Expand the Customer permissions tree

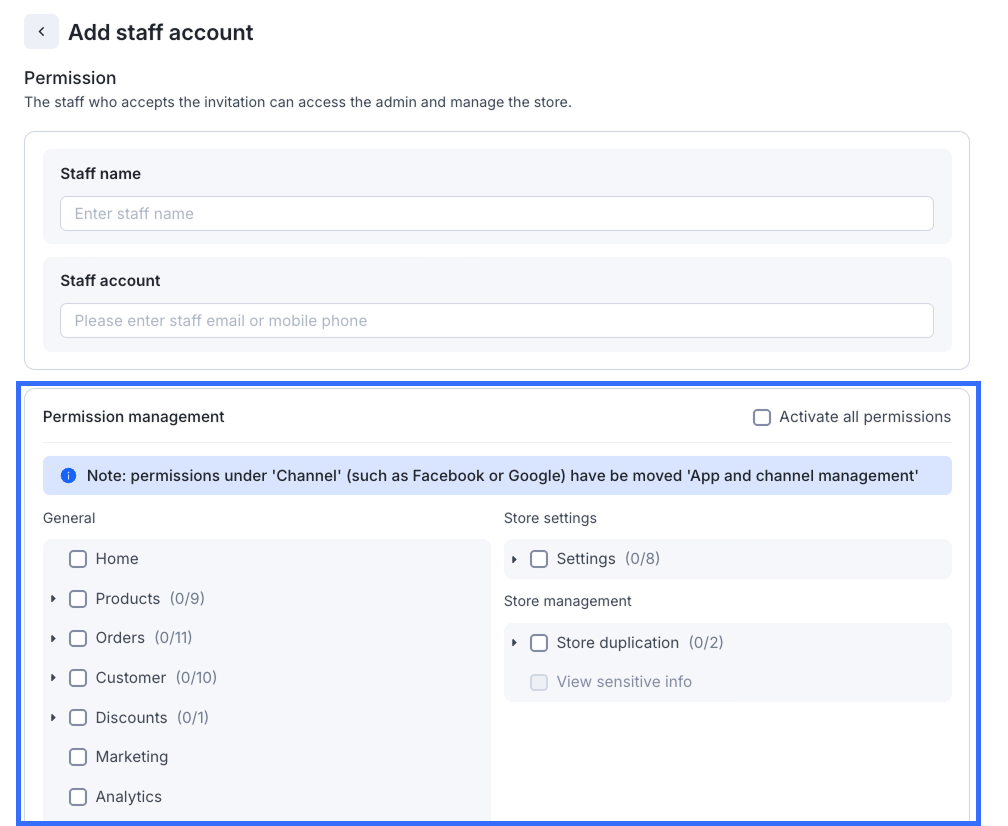[53, 678]
